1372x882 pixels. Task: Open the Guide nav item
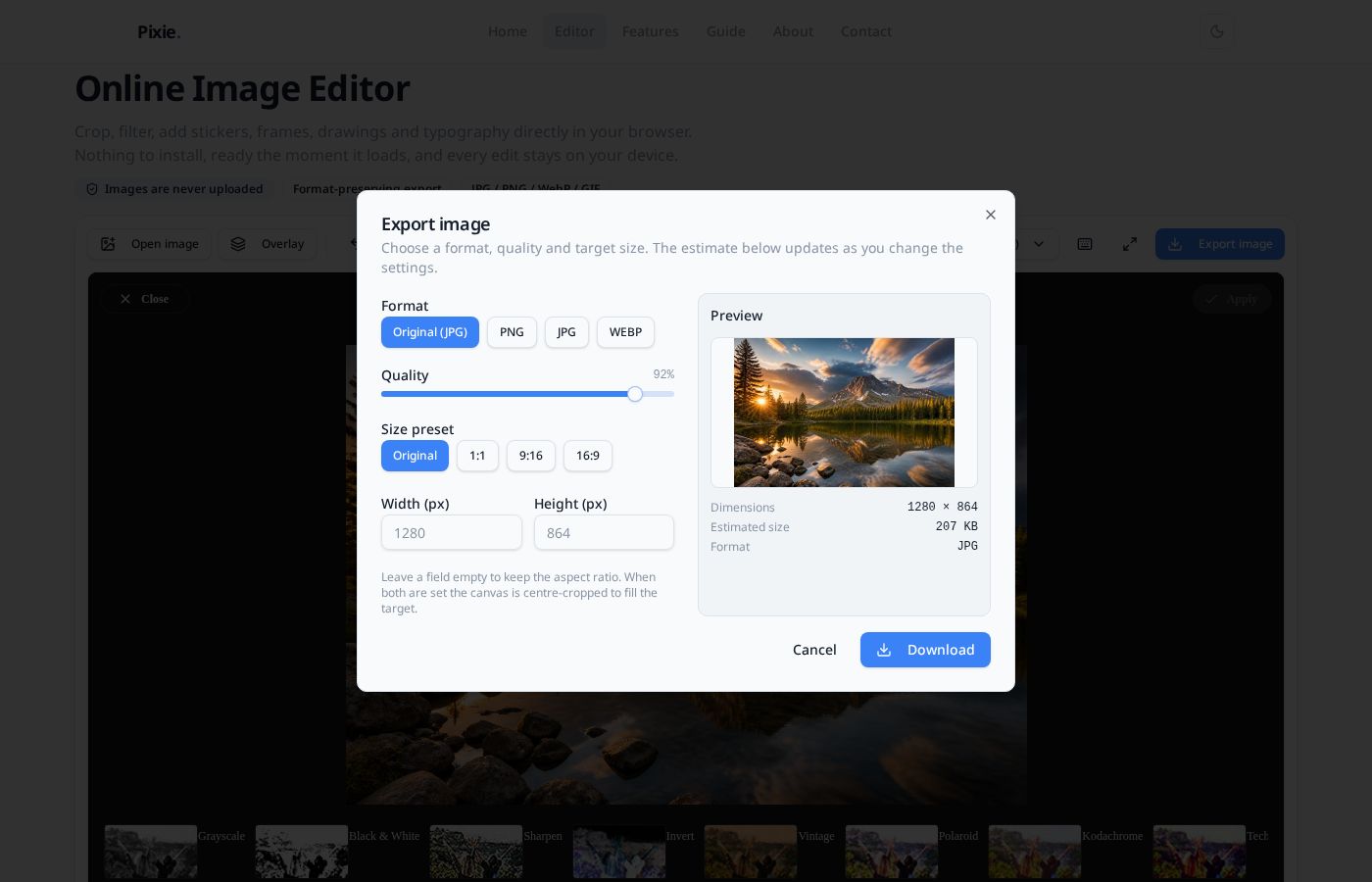(726, 31)
